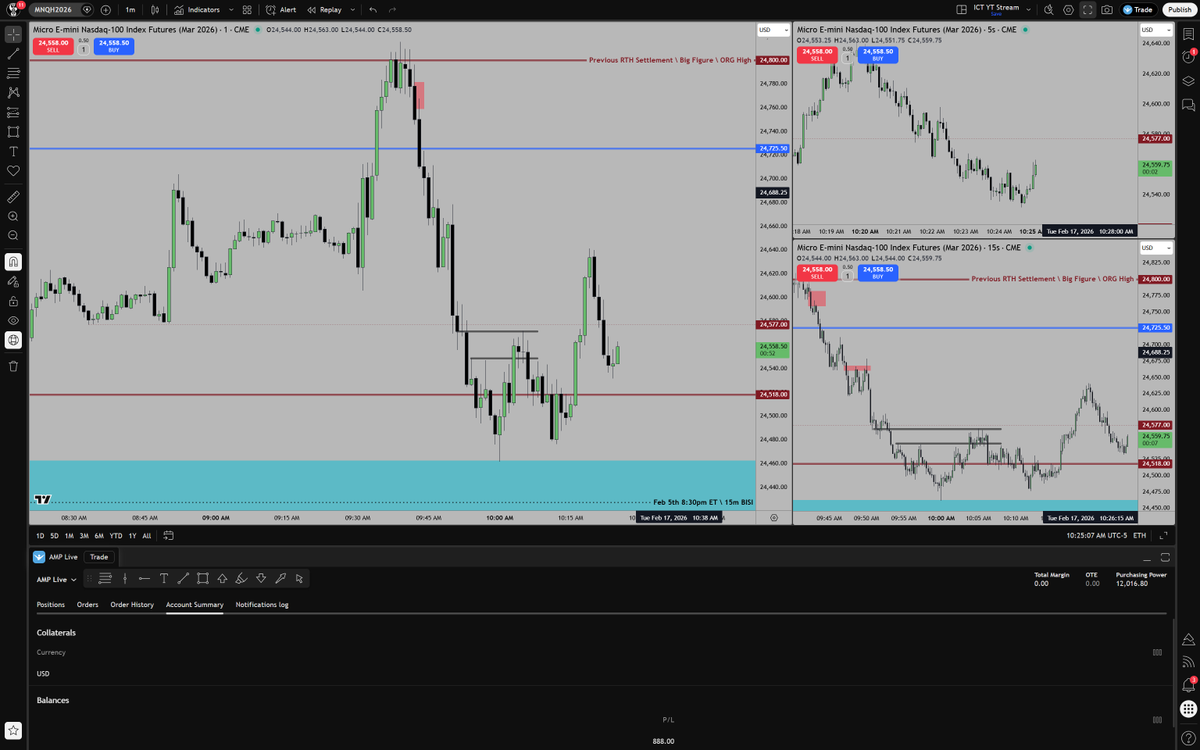1200x750 pixels.
Task: Open the candles chart style selector
Action: [x=154, y=9]
